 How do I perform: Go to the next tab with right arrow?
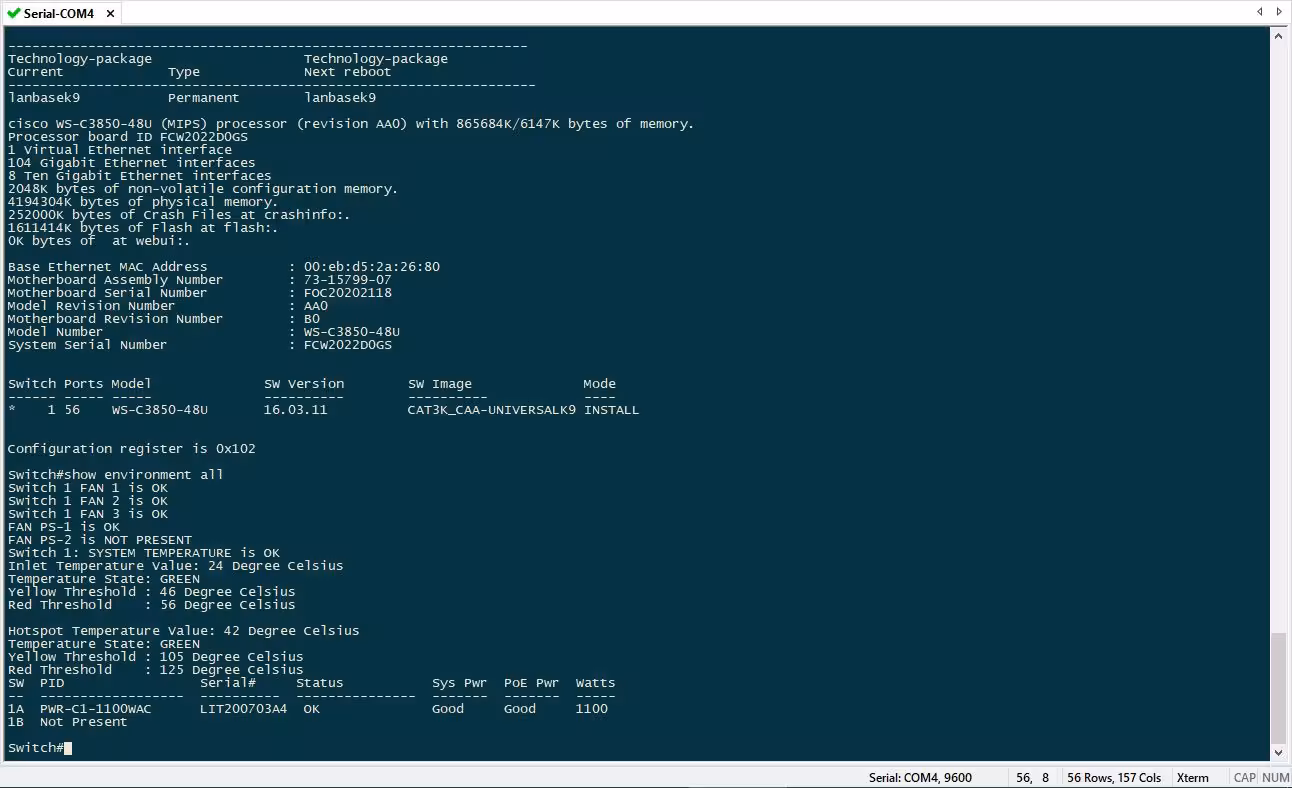point(1281,12)
